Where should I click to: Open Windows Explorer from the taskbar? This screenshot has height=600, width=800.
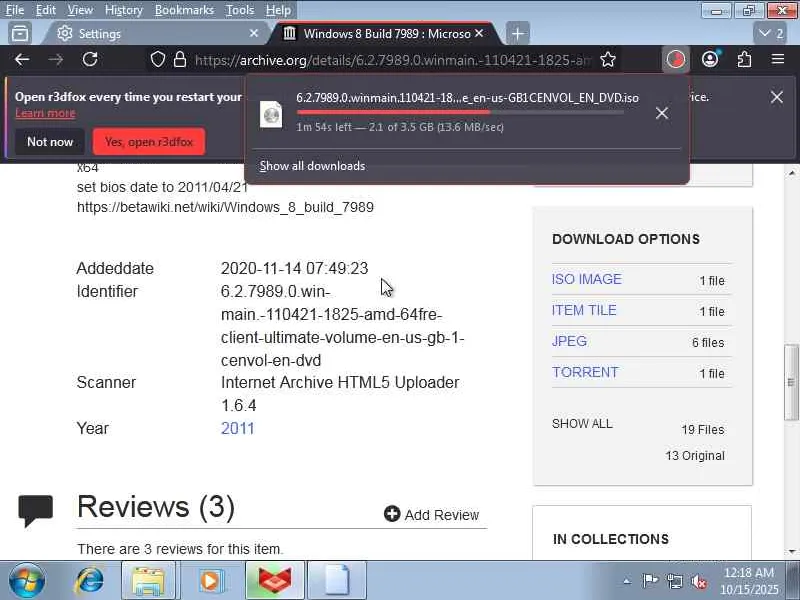coord(148,581)
